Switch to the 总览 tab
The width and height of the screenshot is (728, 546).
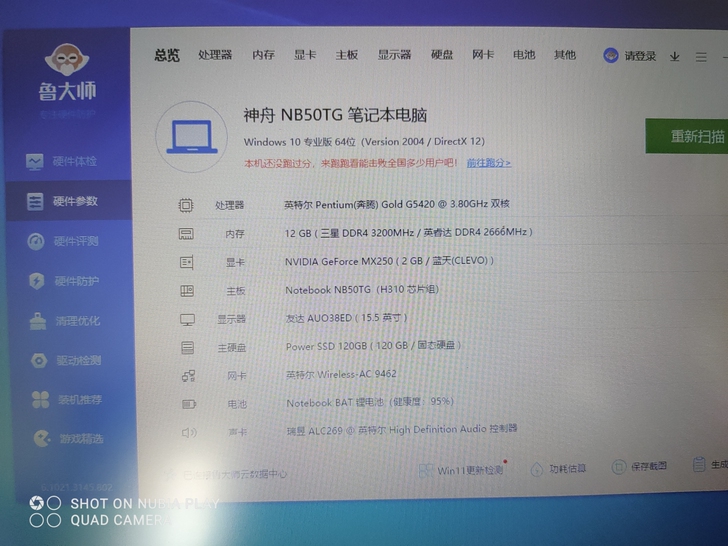167,55
